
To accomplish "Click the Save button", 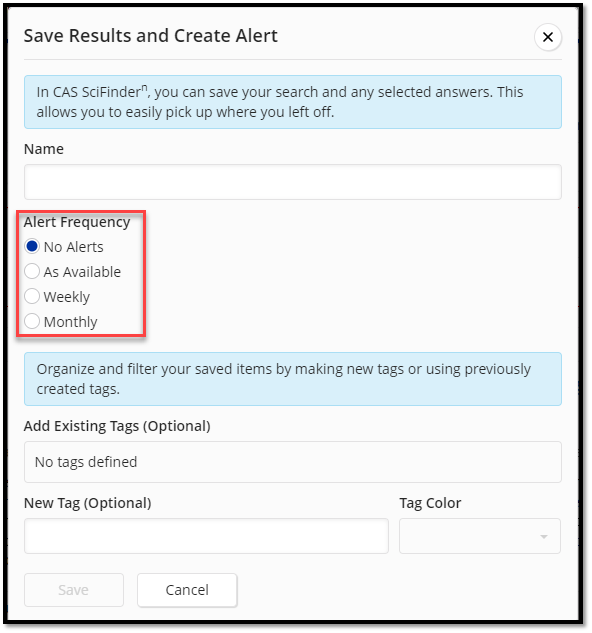I will [73, 590].
